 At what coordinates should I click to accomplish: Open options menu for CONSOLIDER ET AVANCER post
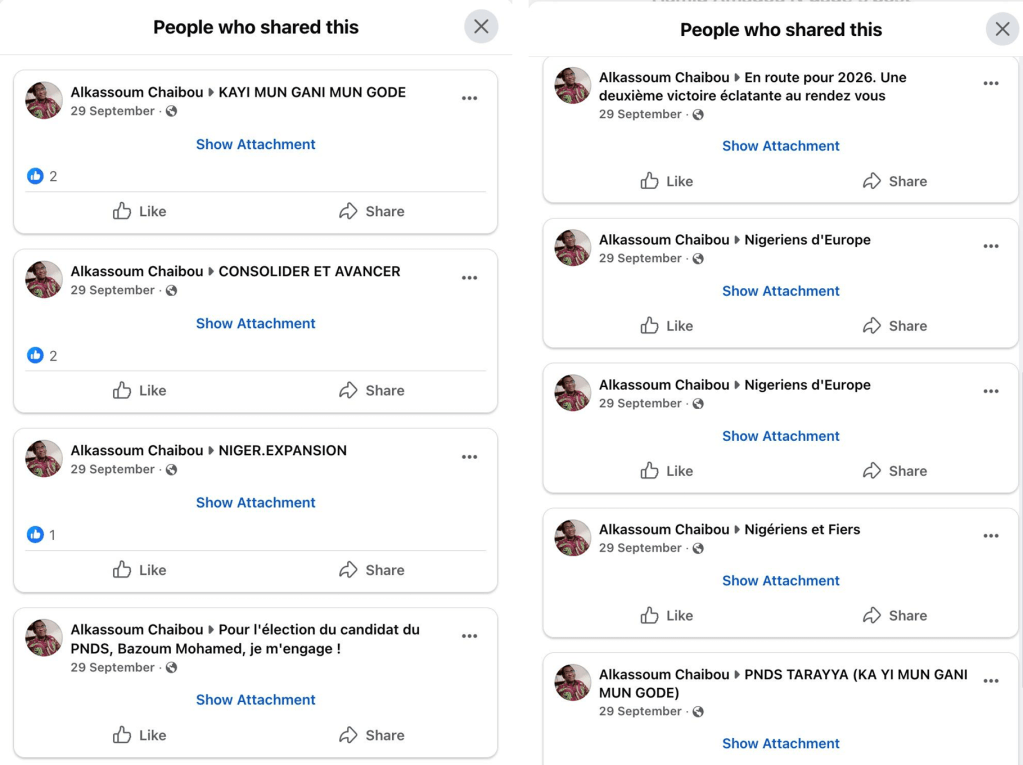pyautogui.click(x=469, y=277)
